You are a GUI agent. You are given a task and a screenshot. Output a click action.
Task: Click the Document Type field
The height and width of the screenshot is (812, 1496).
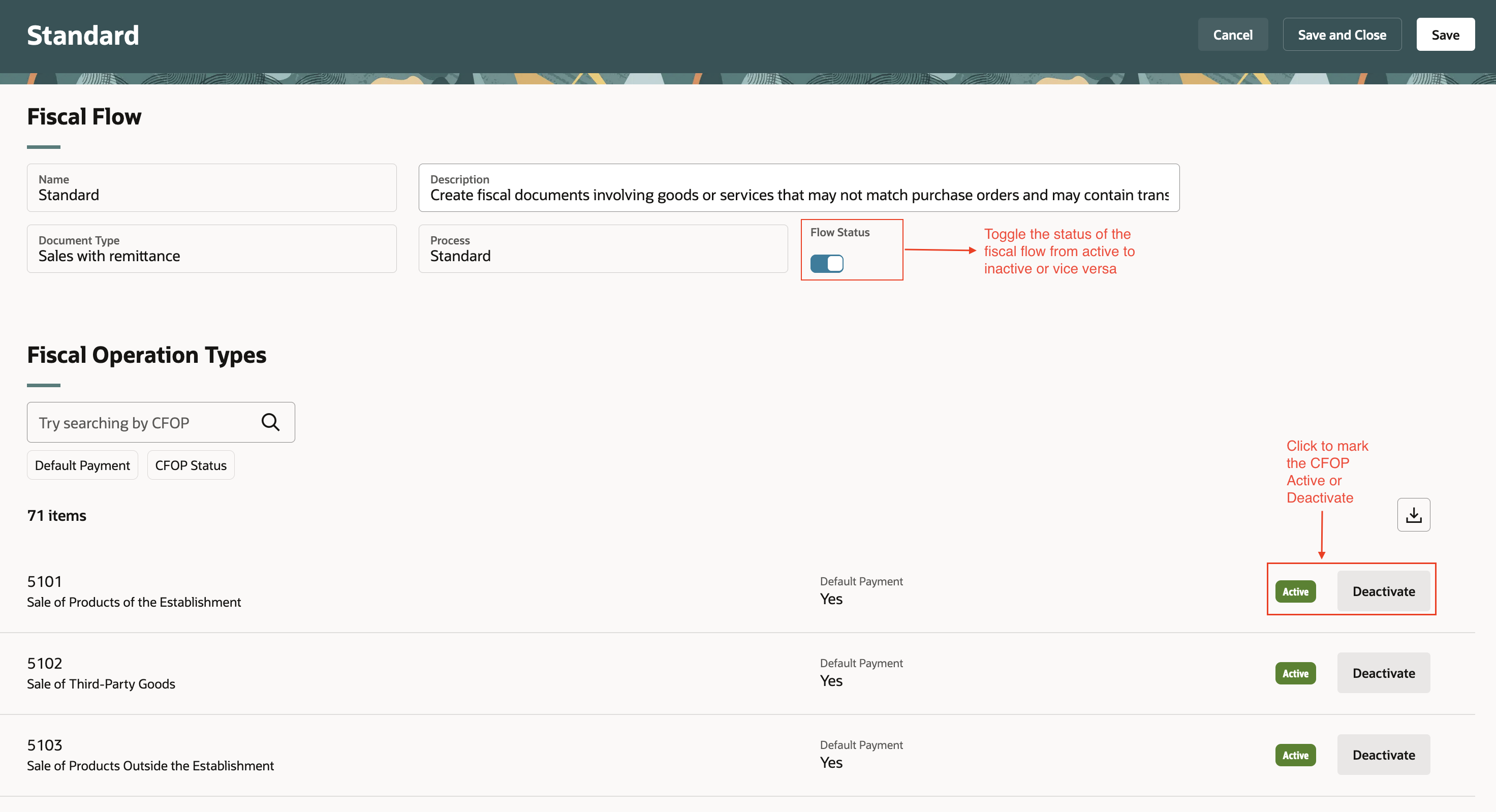coord(211,249)
